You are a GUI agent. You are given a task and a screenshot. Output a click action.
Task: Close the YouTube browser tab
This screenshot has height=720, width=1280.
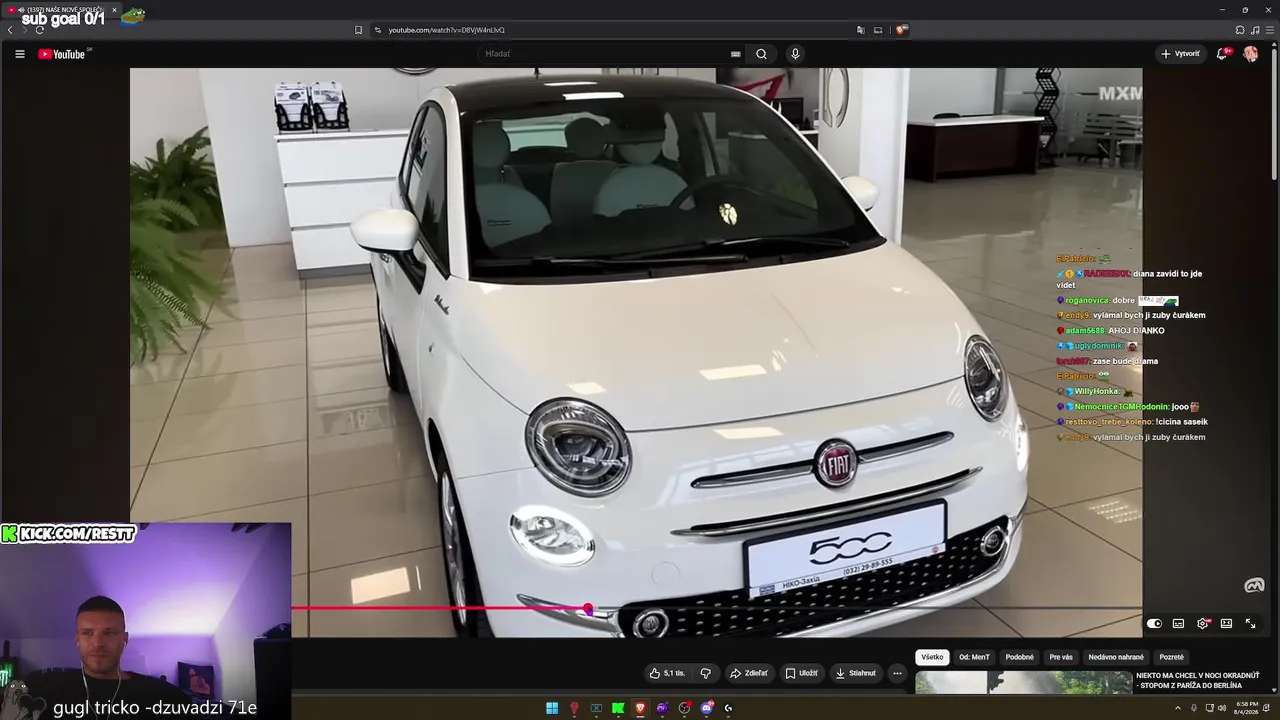(114, 10)
